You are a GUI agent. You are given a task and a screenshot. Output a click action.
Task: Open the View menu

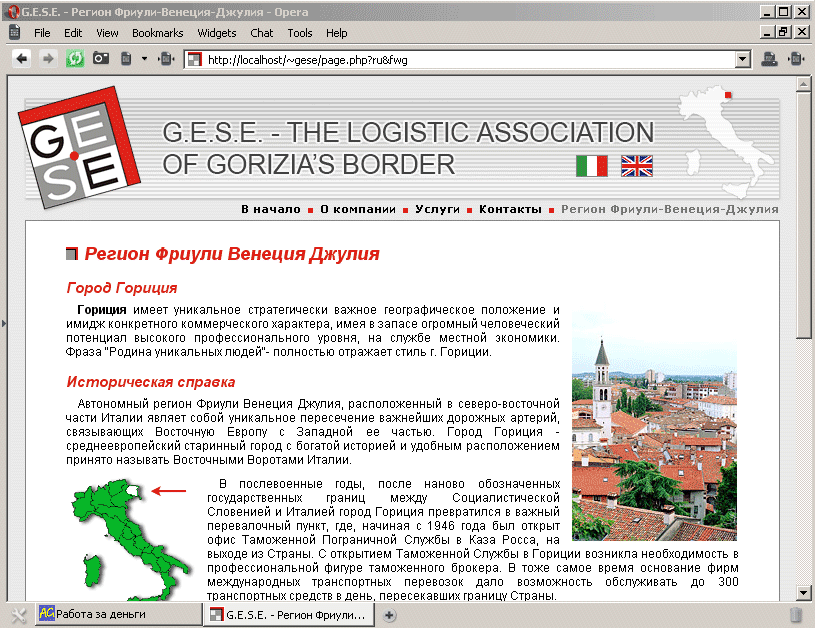[107, 33]
